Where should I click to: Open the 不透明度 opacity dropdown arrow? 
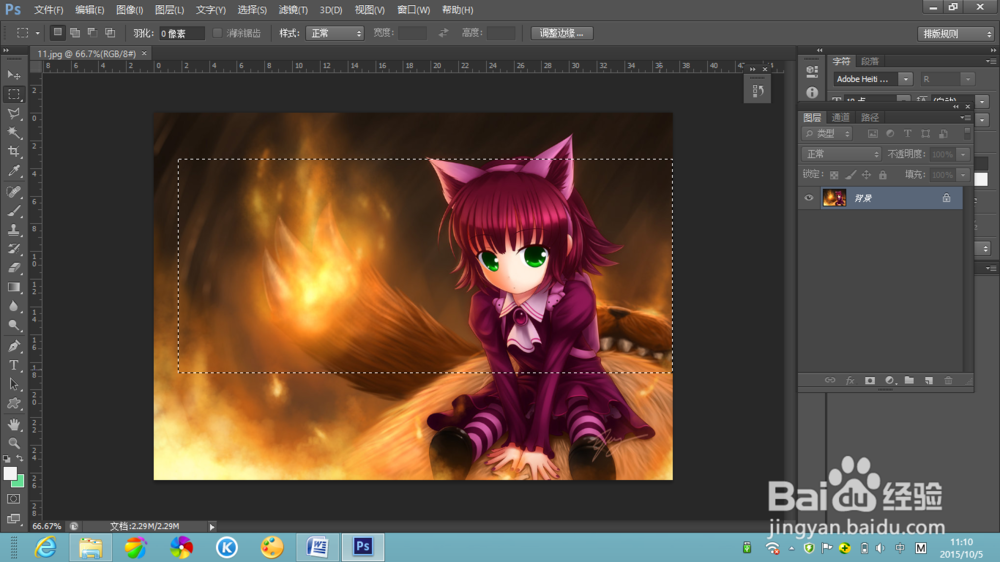963,154
